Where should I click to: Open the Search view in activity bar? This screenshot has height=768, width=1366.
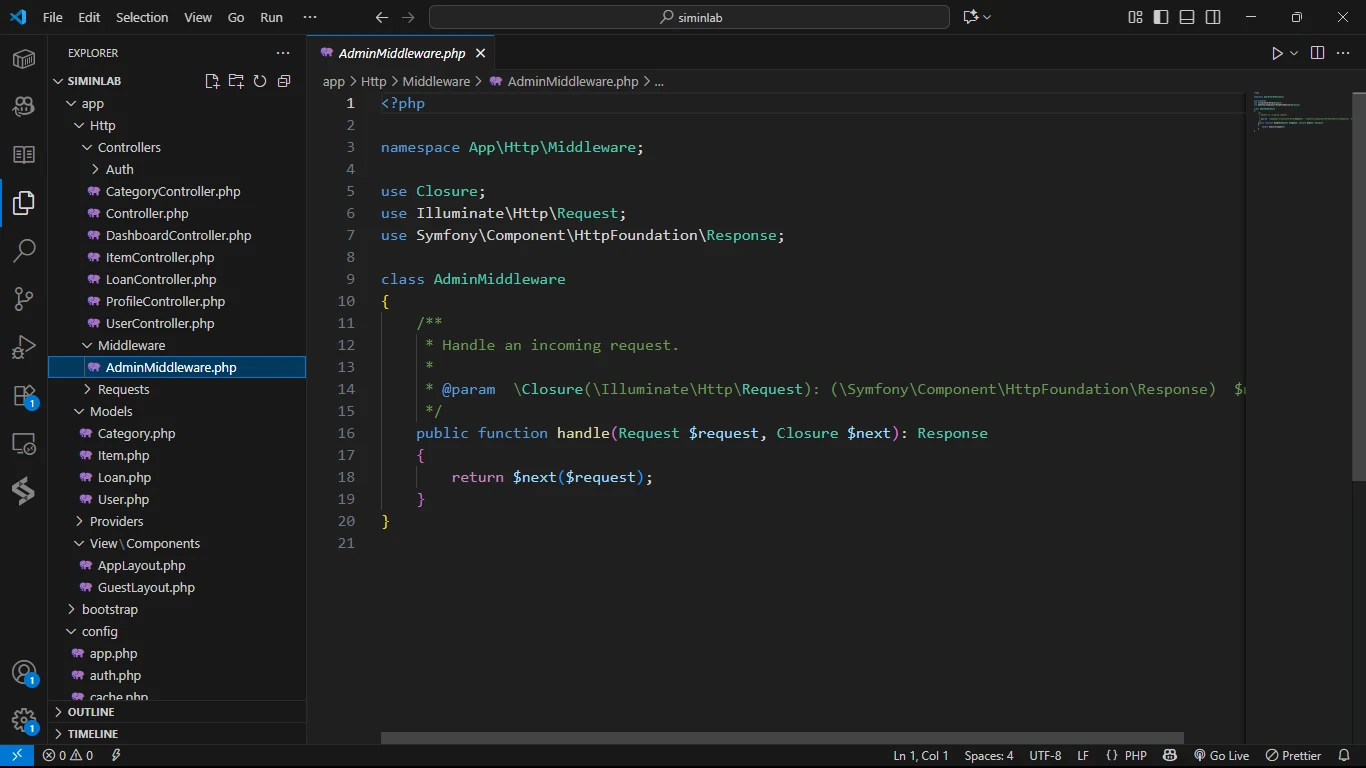[24, 250]
